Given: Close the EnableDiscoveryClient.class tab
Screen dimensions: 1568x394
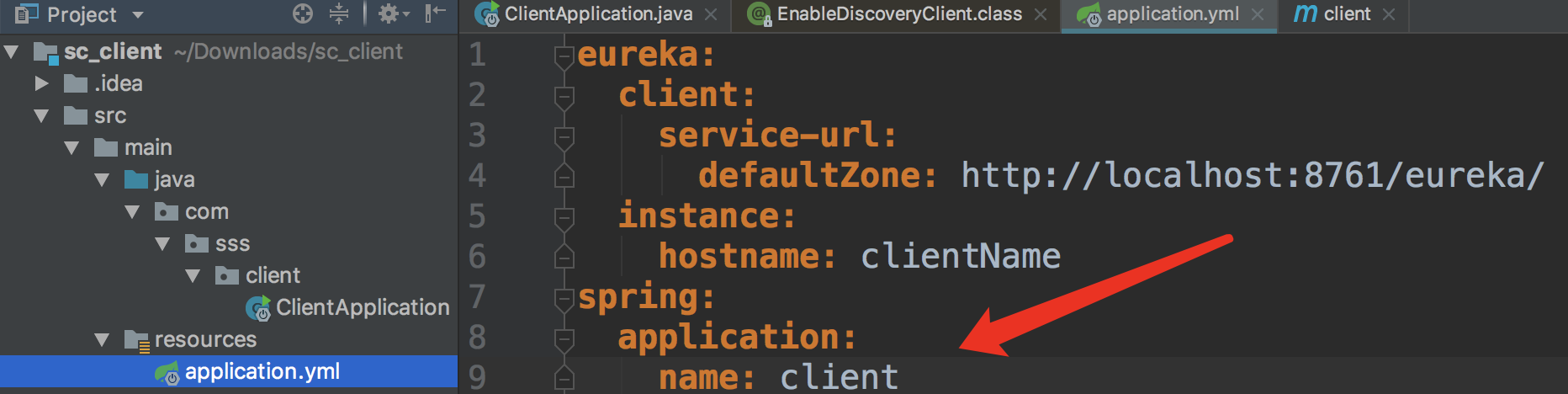Looking at the screenshot, I should [1041, 15].
